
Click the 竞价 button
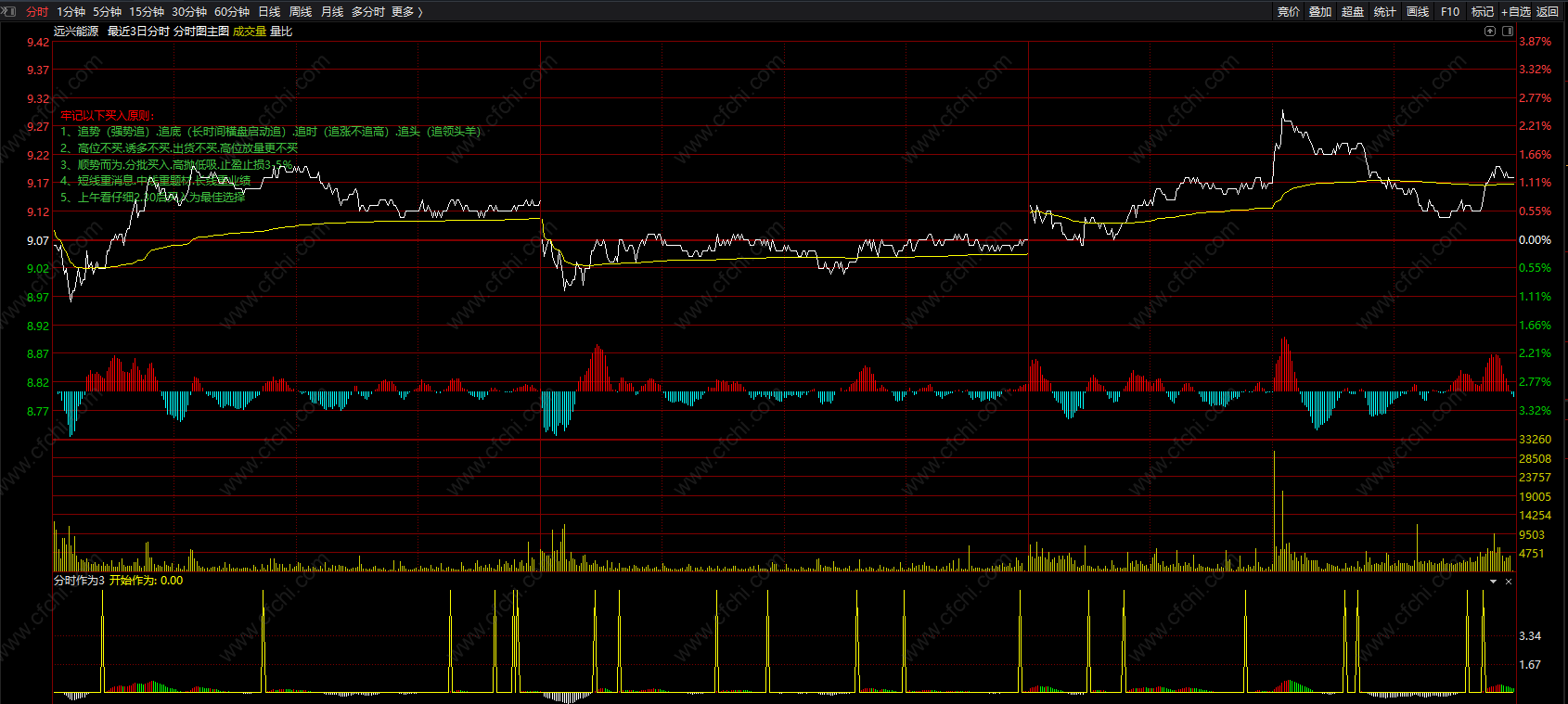click(x=1289, y=12)
